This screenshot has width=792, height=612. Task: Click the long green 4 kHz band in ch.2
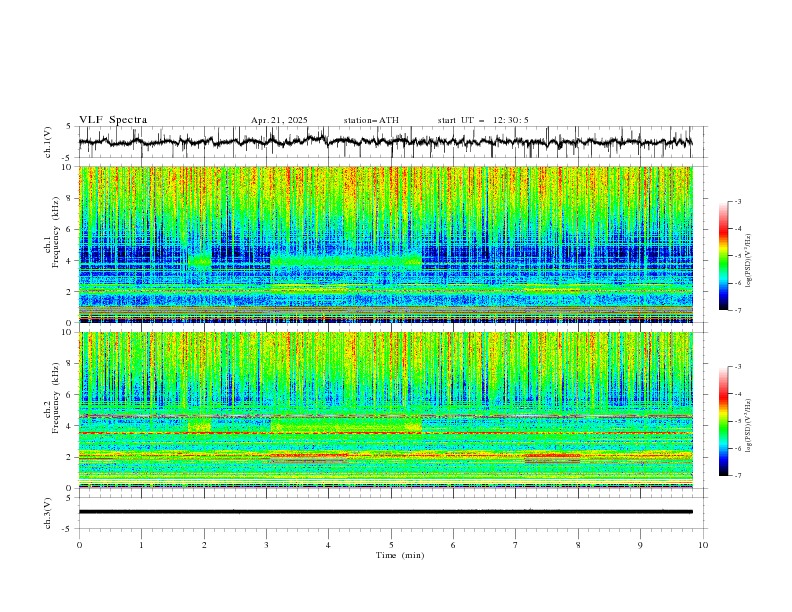[346, 425]
